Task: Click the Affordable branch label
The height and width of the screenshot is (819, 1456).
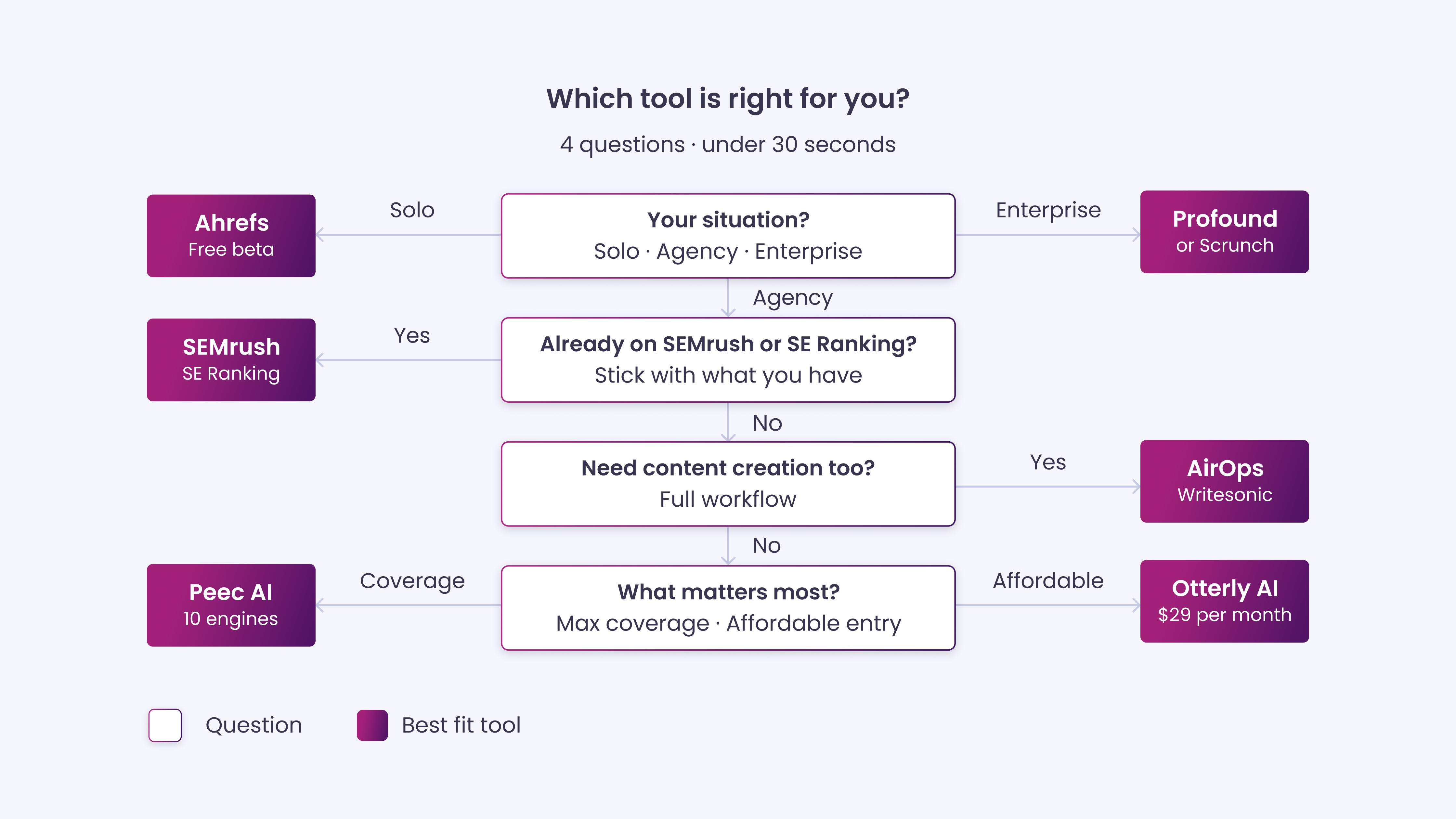Action: coord(1048,580)
